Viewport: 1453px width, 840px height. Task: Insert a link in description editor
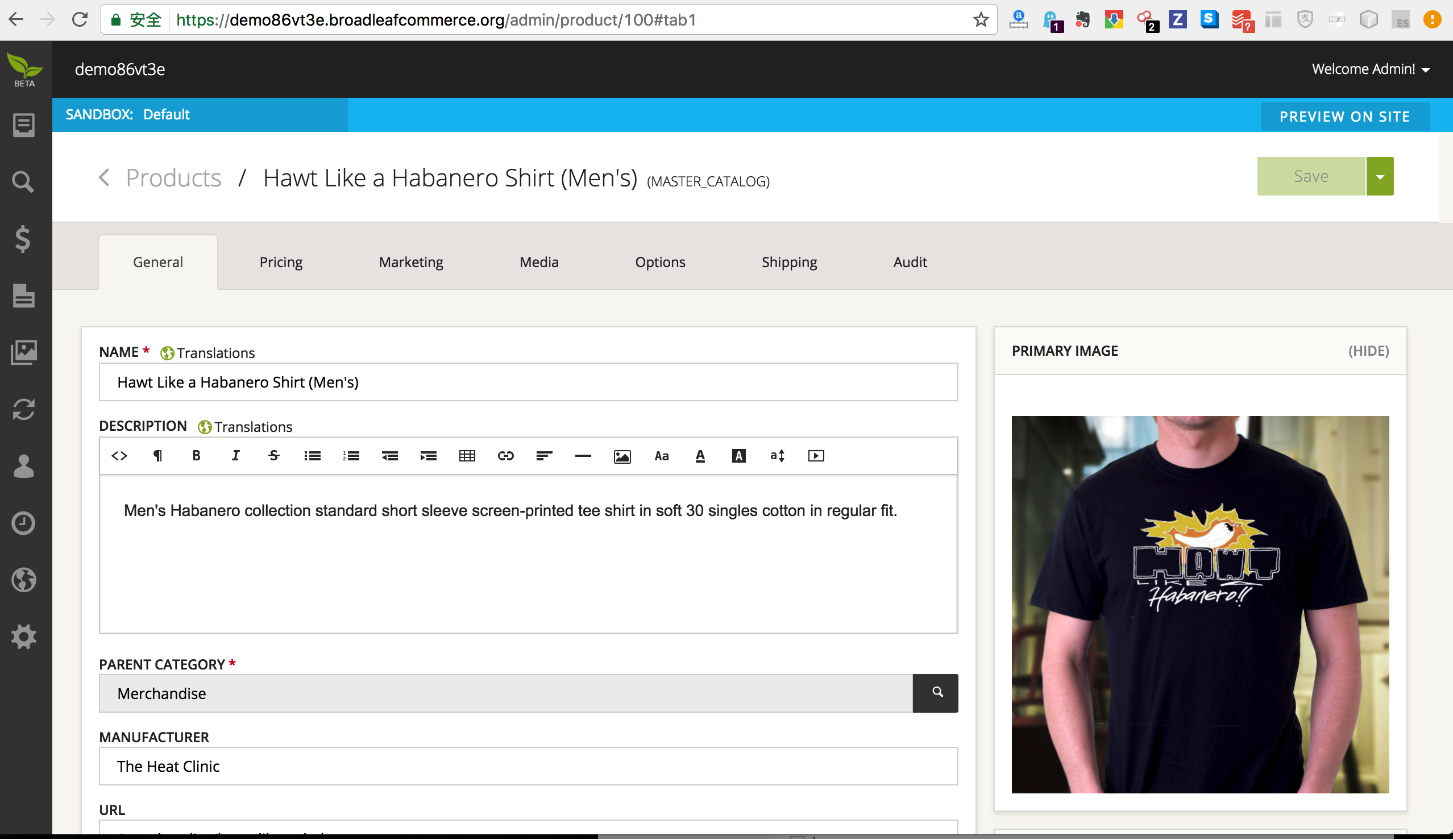point(506,456)
